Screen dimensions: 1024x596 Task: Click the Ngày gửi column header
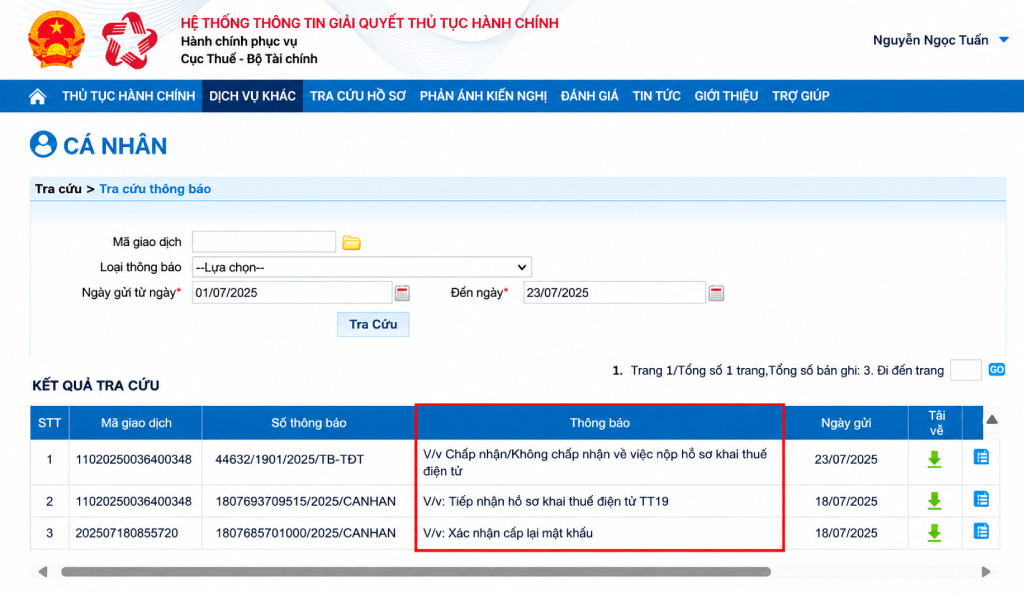click(846, 423)
